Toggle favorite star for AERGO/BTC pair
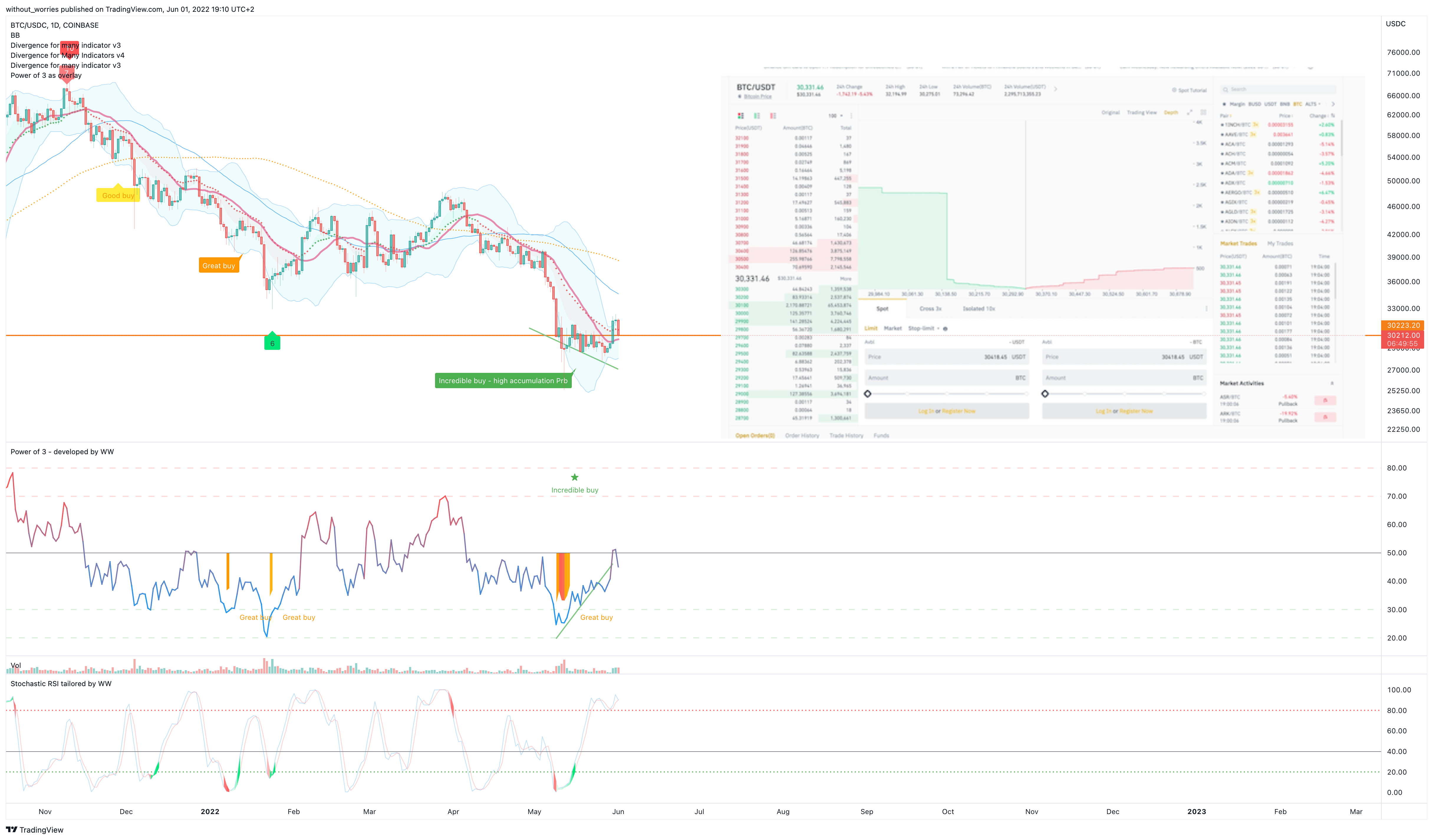 pos(1222,192)
